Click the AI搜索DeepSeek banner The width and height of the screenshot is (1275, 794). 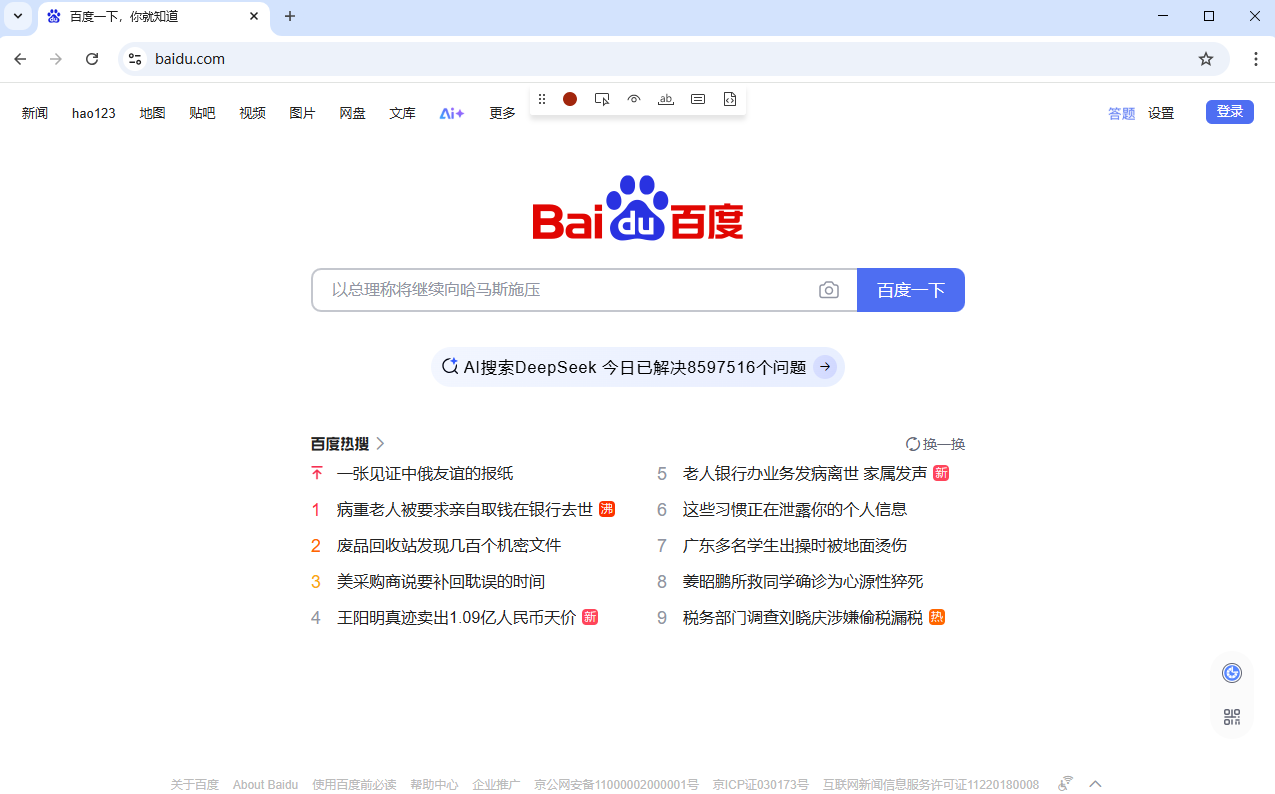[x=638, y=367]
